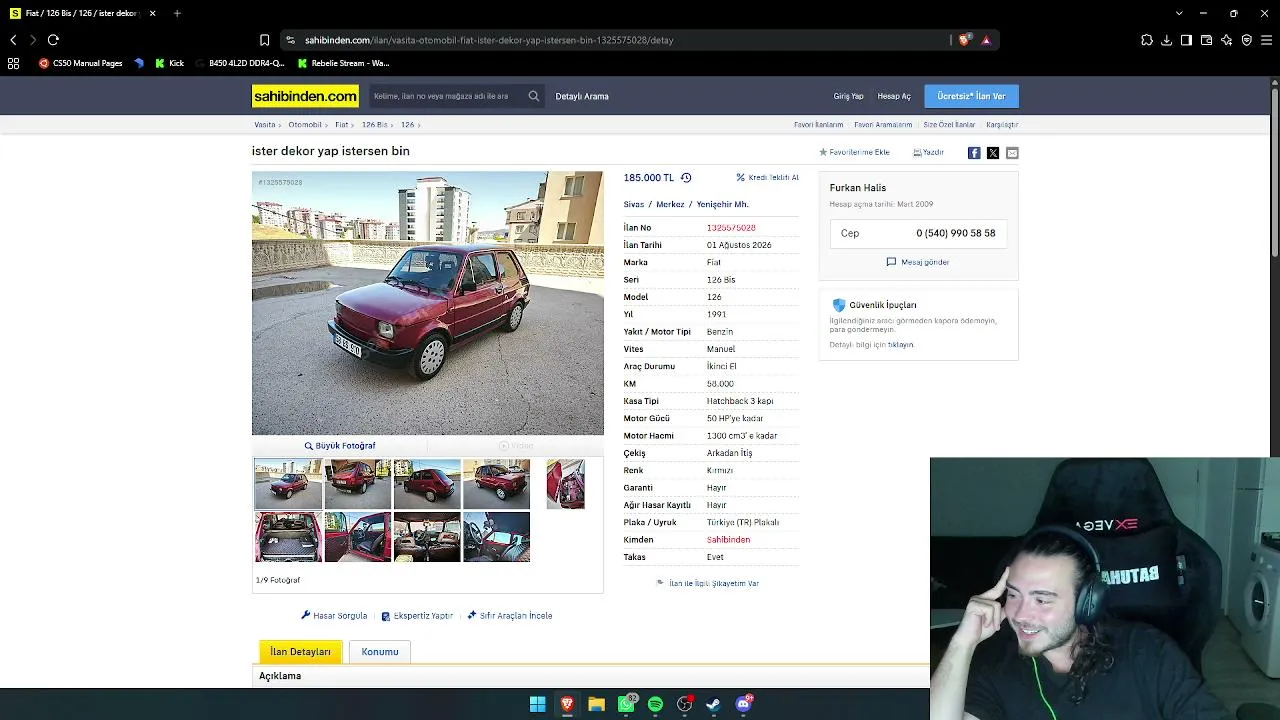View price history clock icon
This screenshot has width=1280, height=720.
(686, 178)
